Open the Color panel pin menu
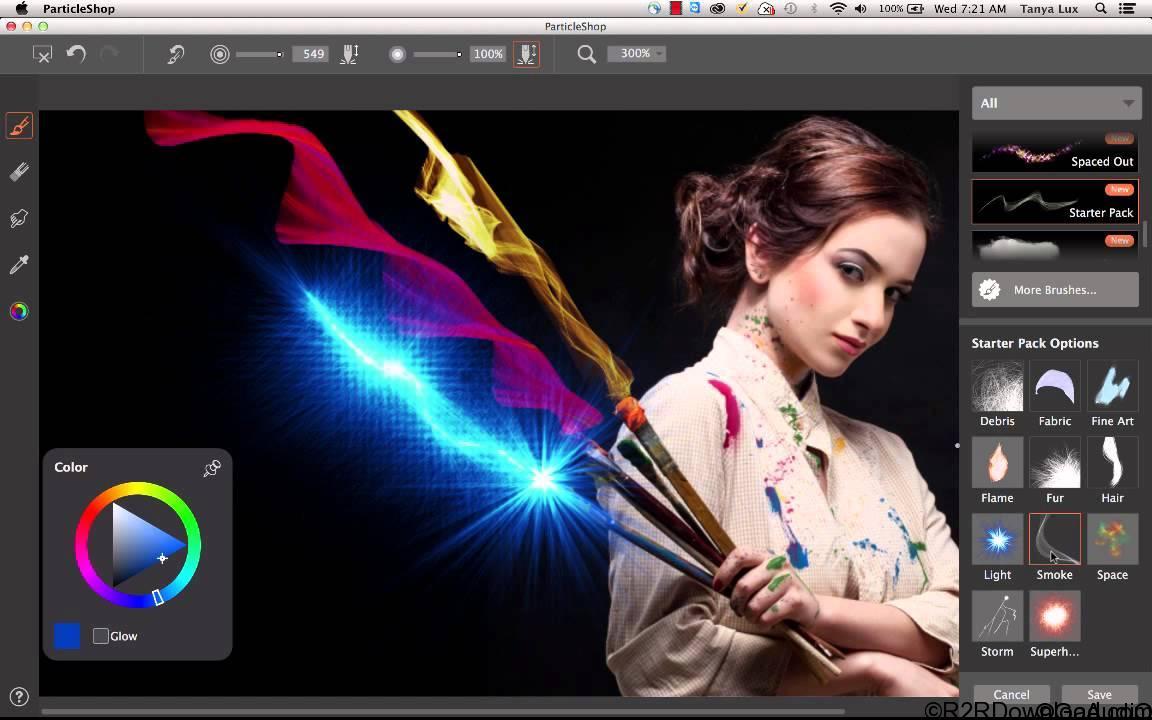 [212, 467]
